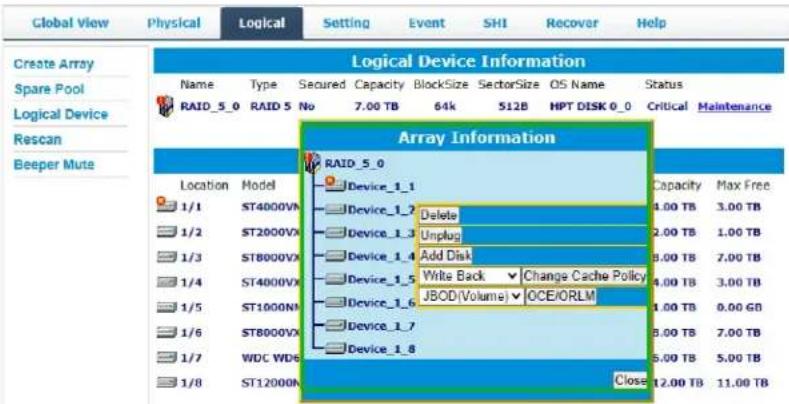Click the disk icon for Device_1_6
The width and height of the screenshot is (789, 404).
[335, 302]
